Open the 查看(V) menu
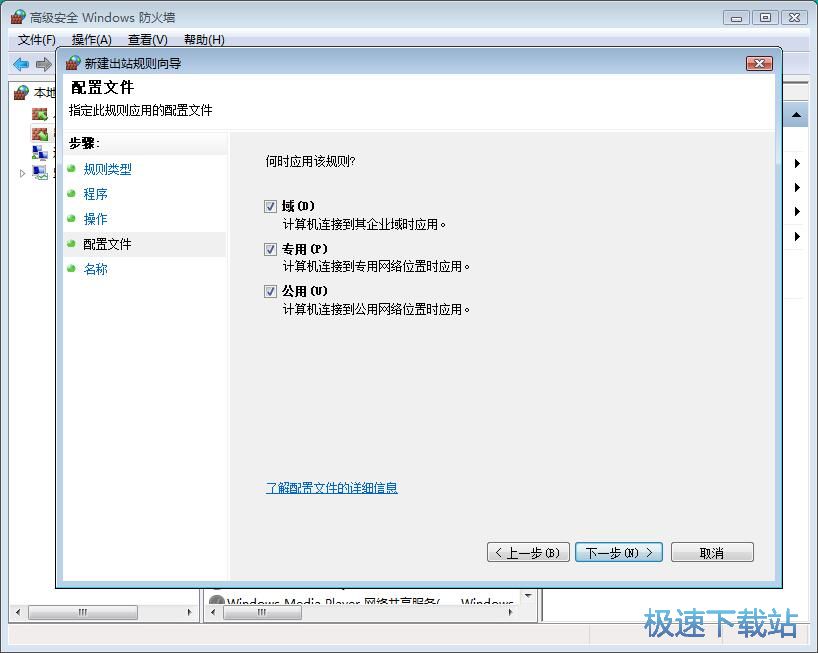818x653 pixels. tap(148, 40)
